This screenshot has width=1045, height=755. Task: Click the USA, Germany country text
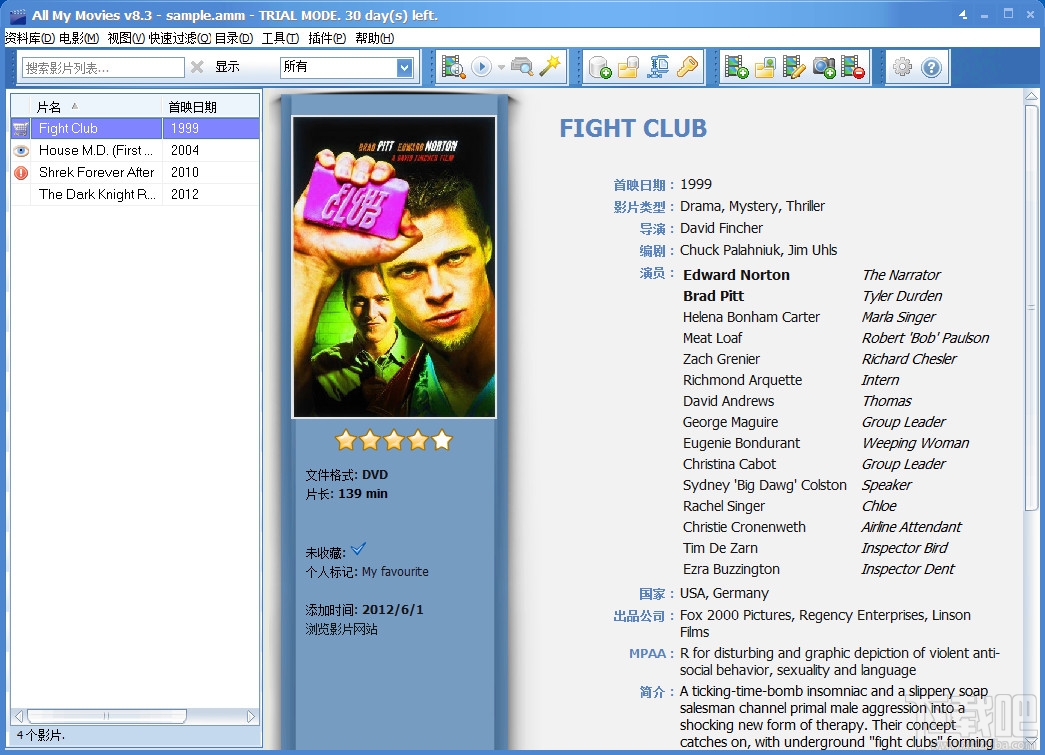pos(724,593)
